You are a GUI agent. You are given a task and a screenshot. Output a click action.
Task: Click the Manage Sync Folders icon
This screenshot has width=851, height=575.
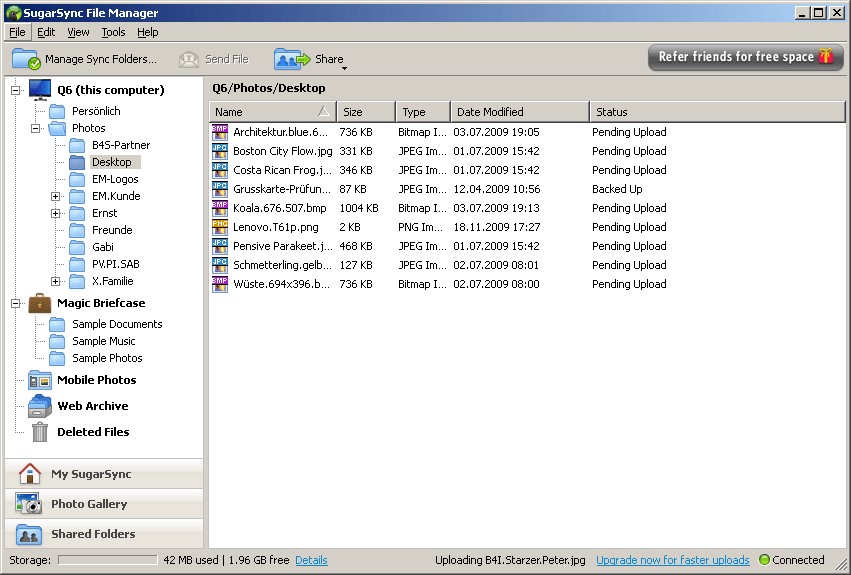25,59
